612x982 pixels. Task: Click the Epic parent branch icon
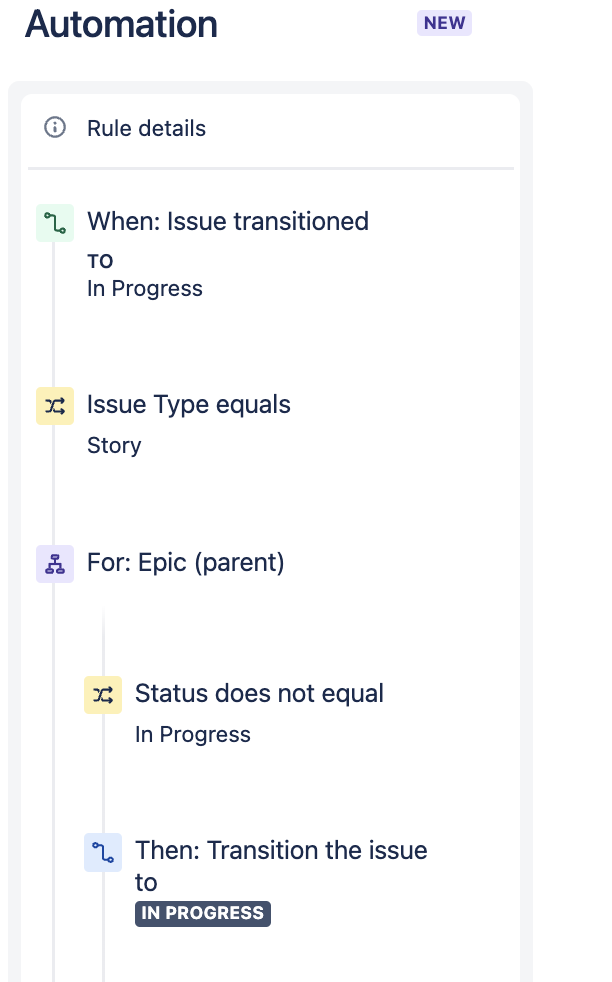(x=55, y=563)
